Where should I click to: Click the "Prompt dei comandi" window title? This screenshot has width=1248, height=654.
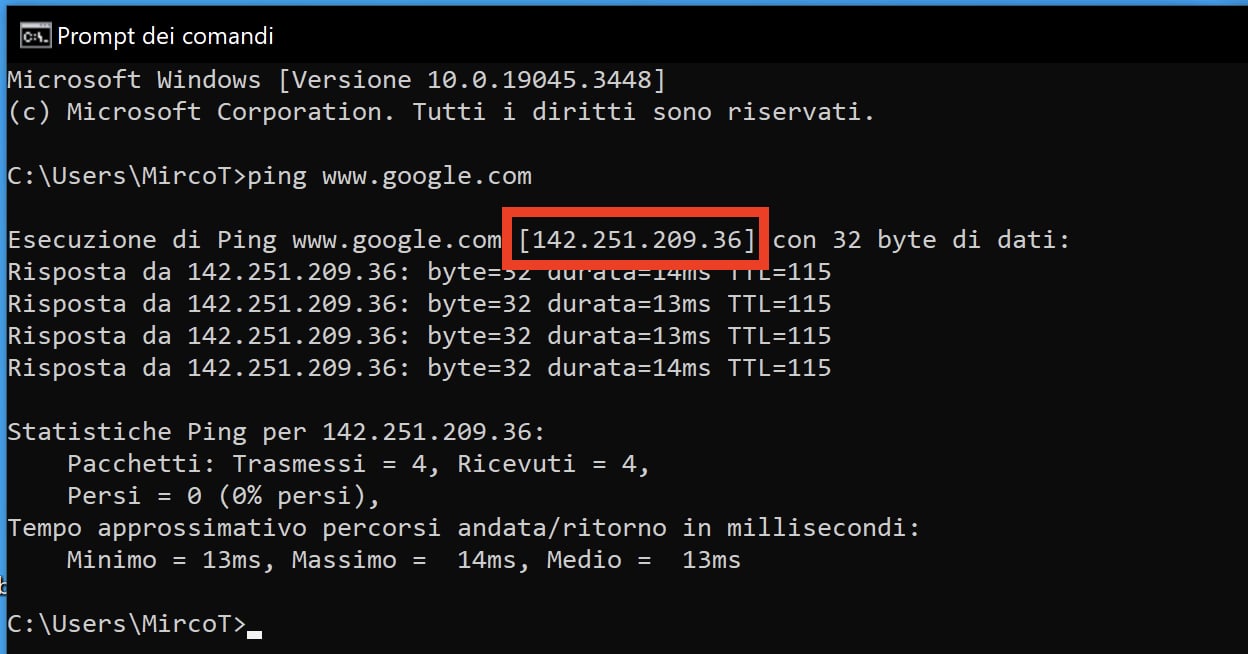(x=165, y=36)
